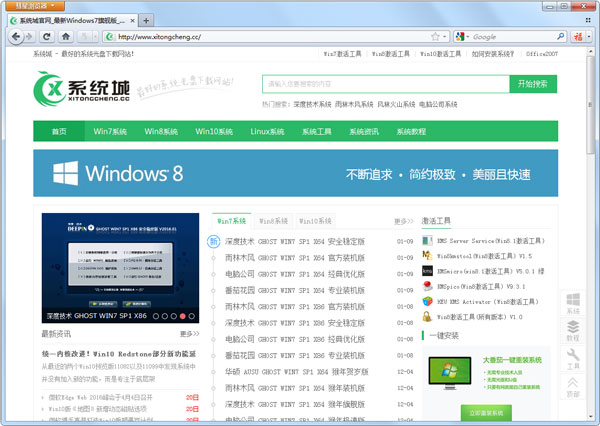The width and height of the screenshot is (600, 426).
Task: Open 深度技术 GHOST WIN7 SP1 X64 安全稳定版
Action: click(x=295, y=242)
